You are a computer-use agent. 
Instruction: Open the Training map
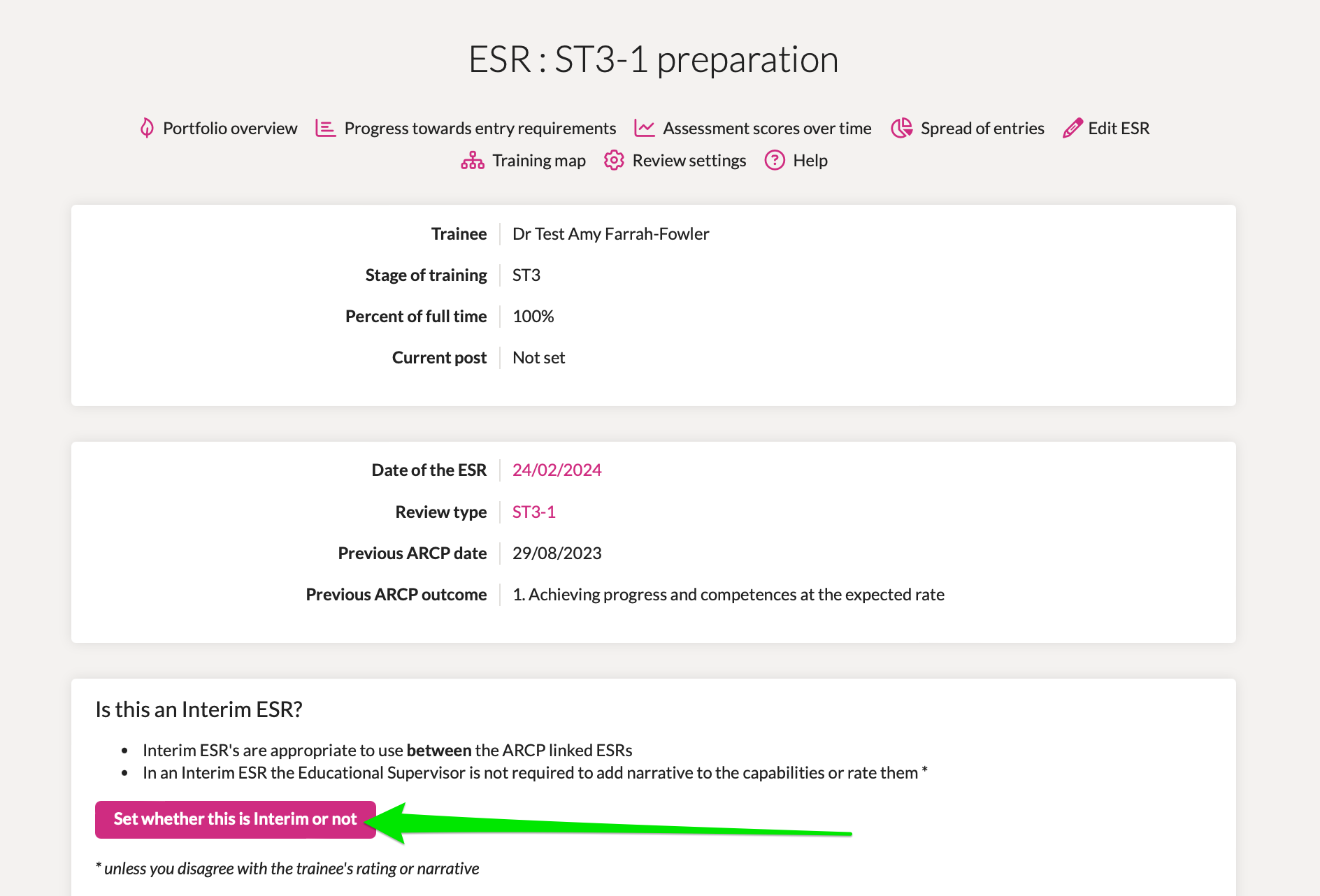tap(539, 160)
